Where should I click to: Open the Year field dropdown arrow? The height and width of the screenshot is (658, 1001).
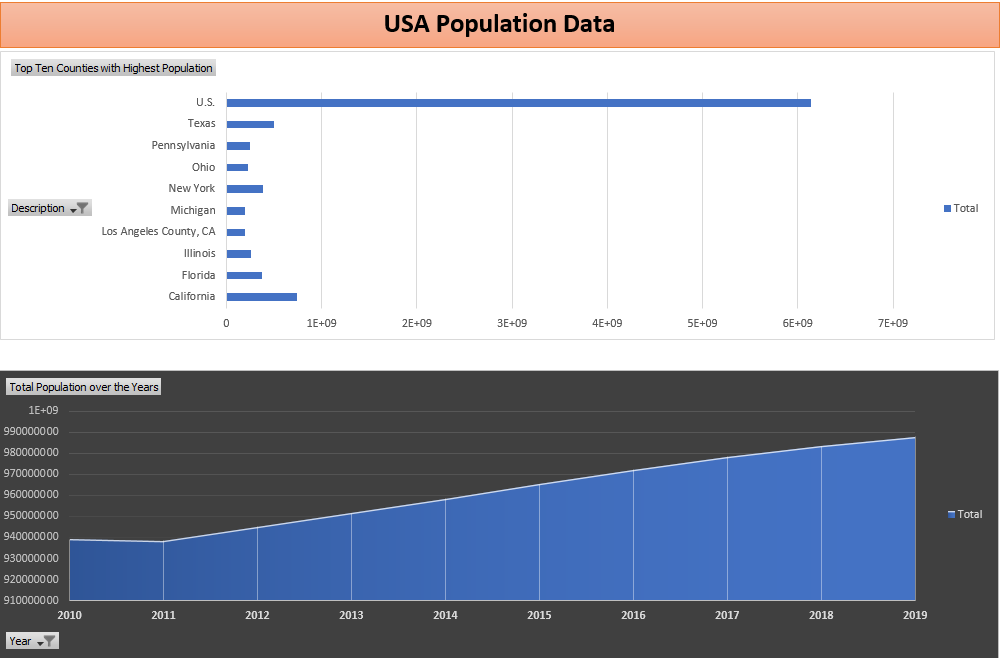(x=40, y=642)
